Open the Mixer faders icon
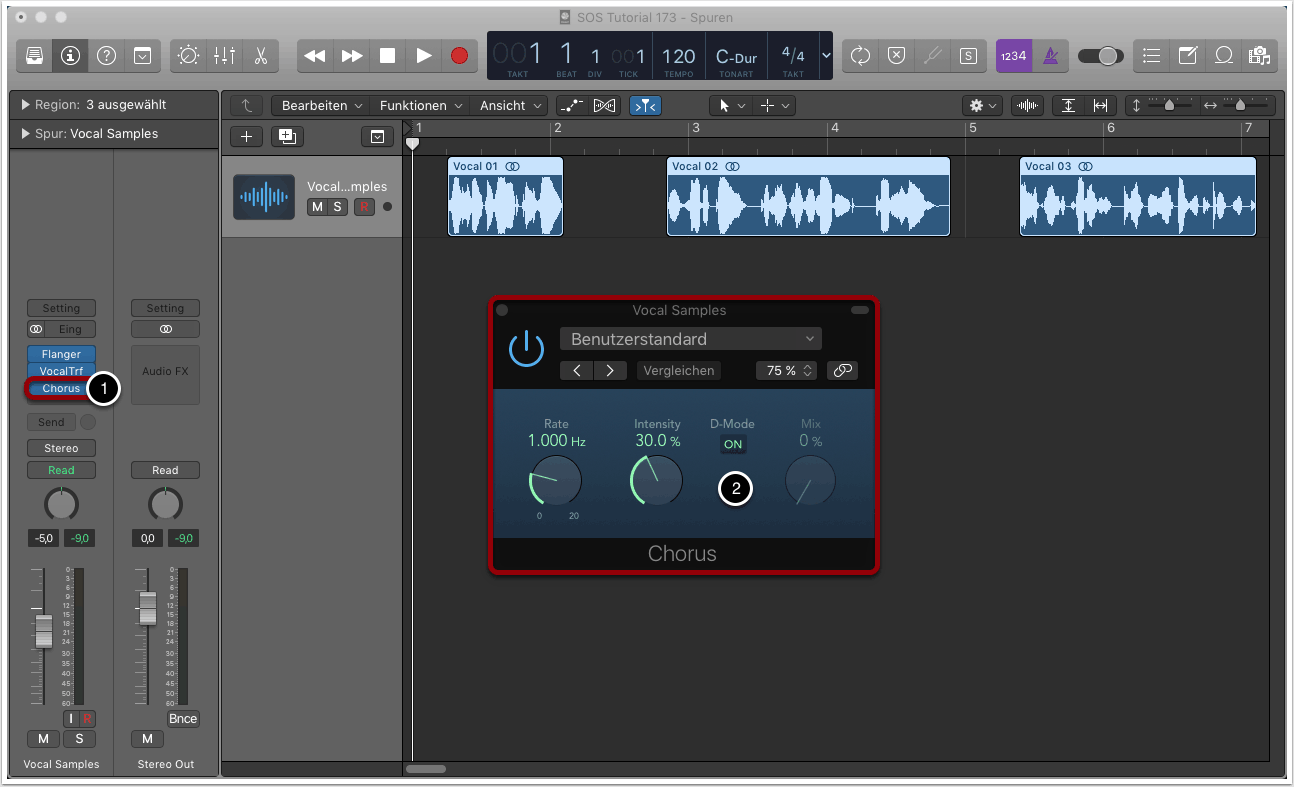Image resolution: width=1294 pixels, height=787 pixels. click(224, 56)
